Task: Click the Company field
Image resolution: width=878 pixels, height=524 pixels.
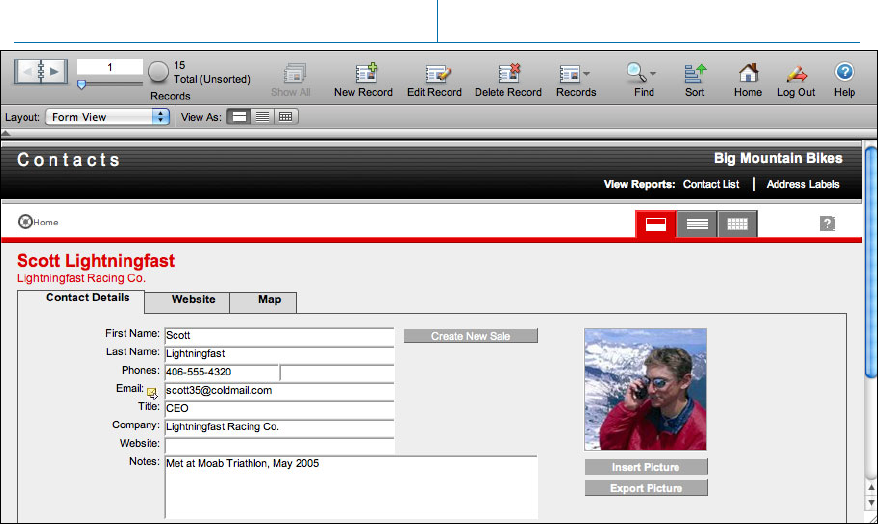Action: 279,427
